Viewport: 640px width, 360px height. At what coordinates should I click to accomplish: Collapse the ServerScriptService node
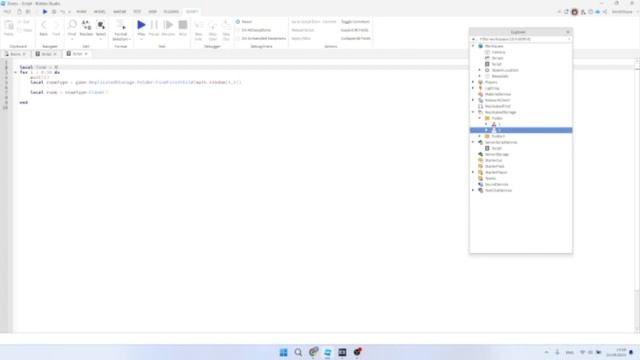(x=473, y=142)
